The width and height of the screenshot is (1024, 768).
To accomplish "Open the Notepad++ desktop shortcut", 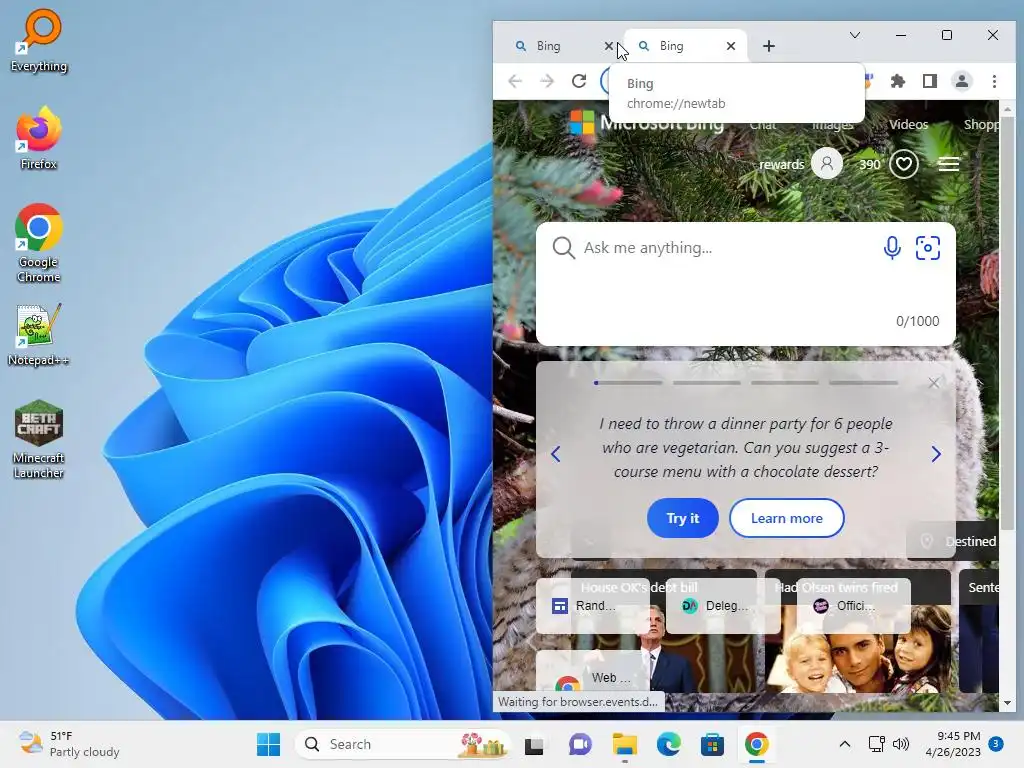I will click(39, 334).
